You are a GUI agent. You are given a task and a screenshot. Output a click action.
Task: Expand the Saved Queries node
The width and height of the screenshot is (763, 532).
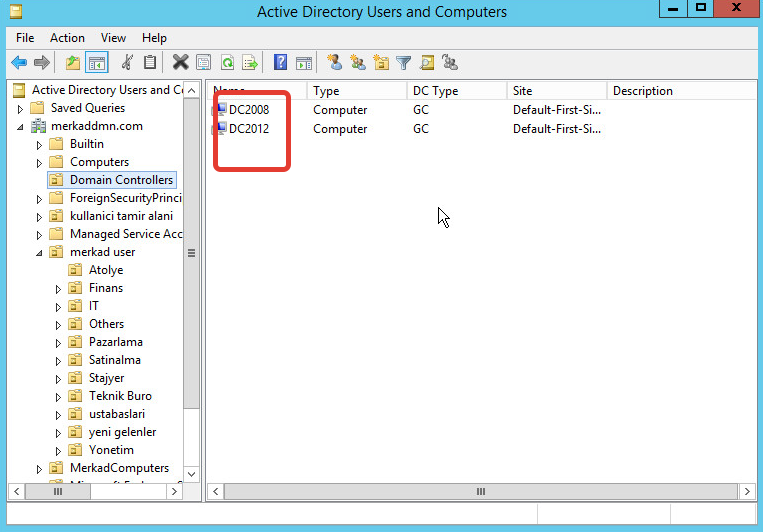20,109
